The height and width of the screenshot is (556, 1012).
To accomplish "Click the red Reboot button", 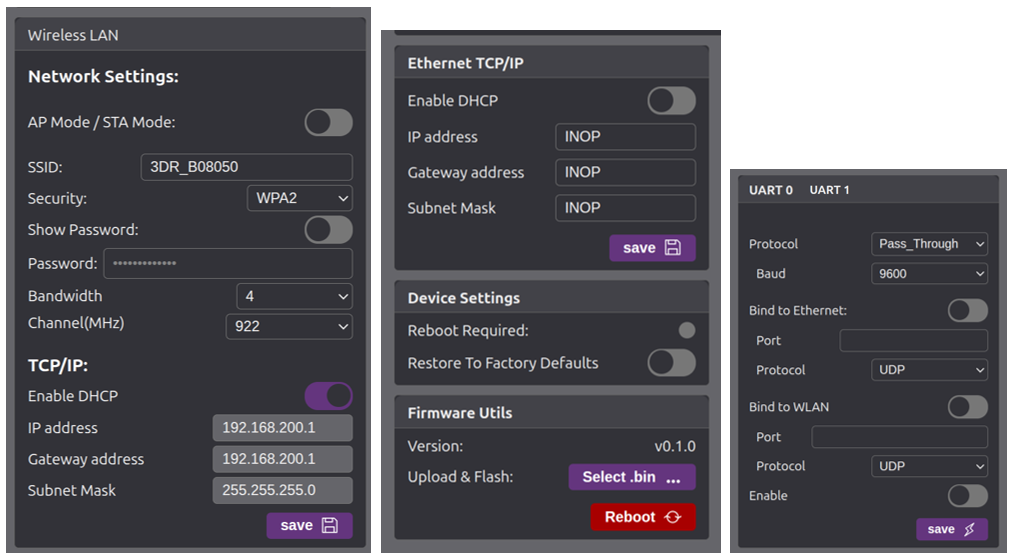I will [642, 517].
